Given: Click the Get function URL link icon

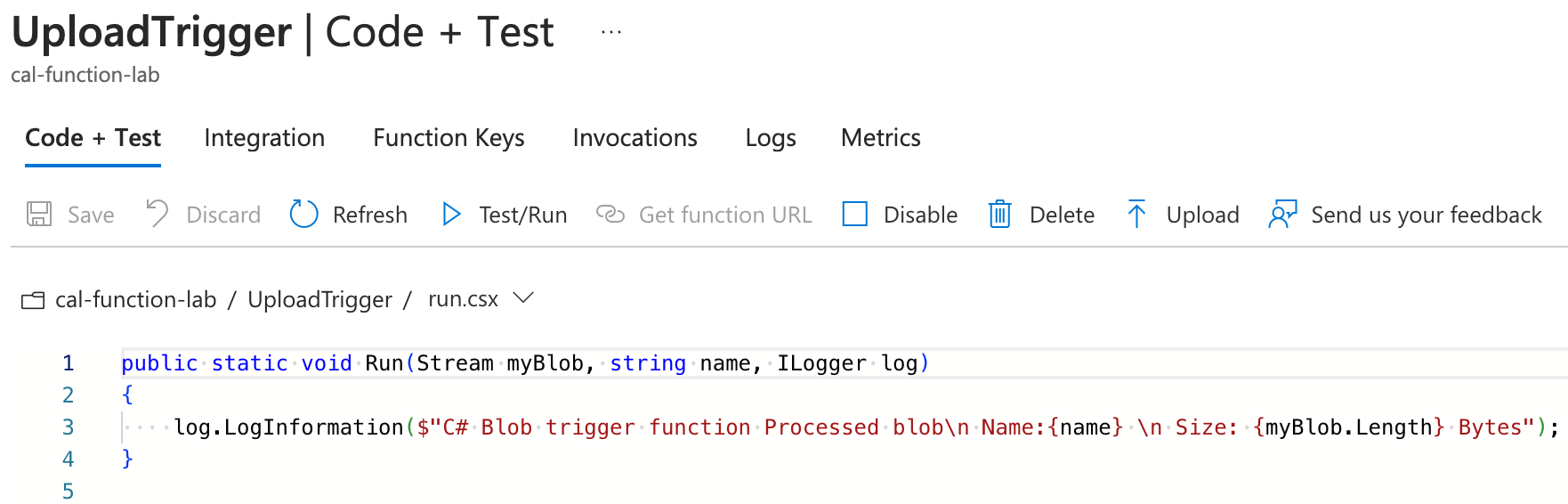Looking at the screenshot, I should [610, 214].
